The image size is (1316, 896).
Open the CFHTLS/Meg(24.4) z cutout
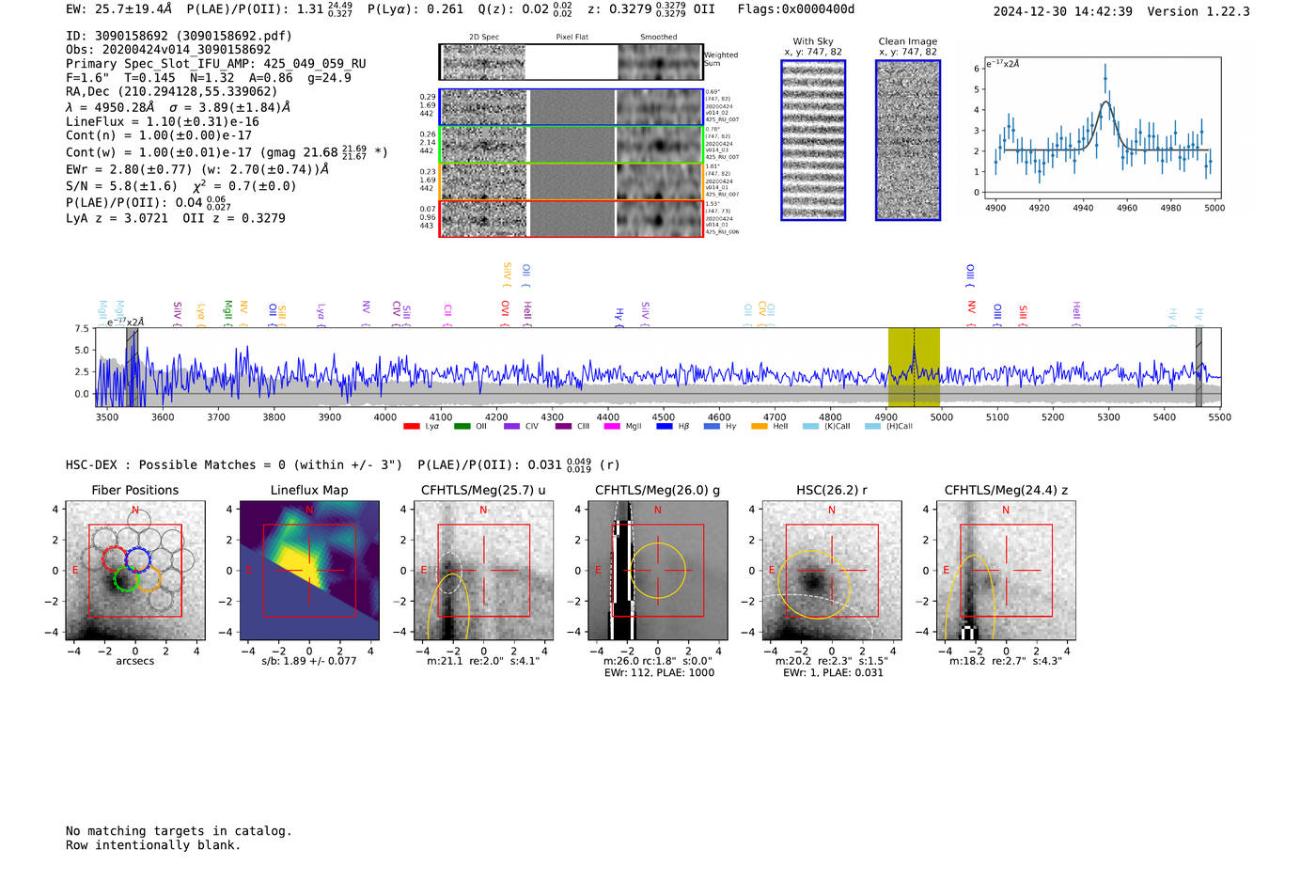coord(1006,571)
